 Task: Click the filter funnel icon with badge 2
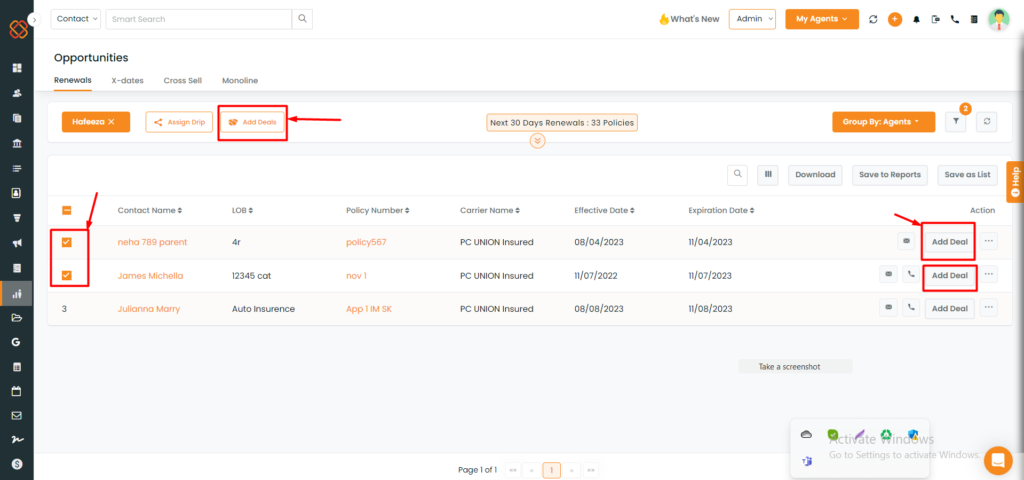955,121
